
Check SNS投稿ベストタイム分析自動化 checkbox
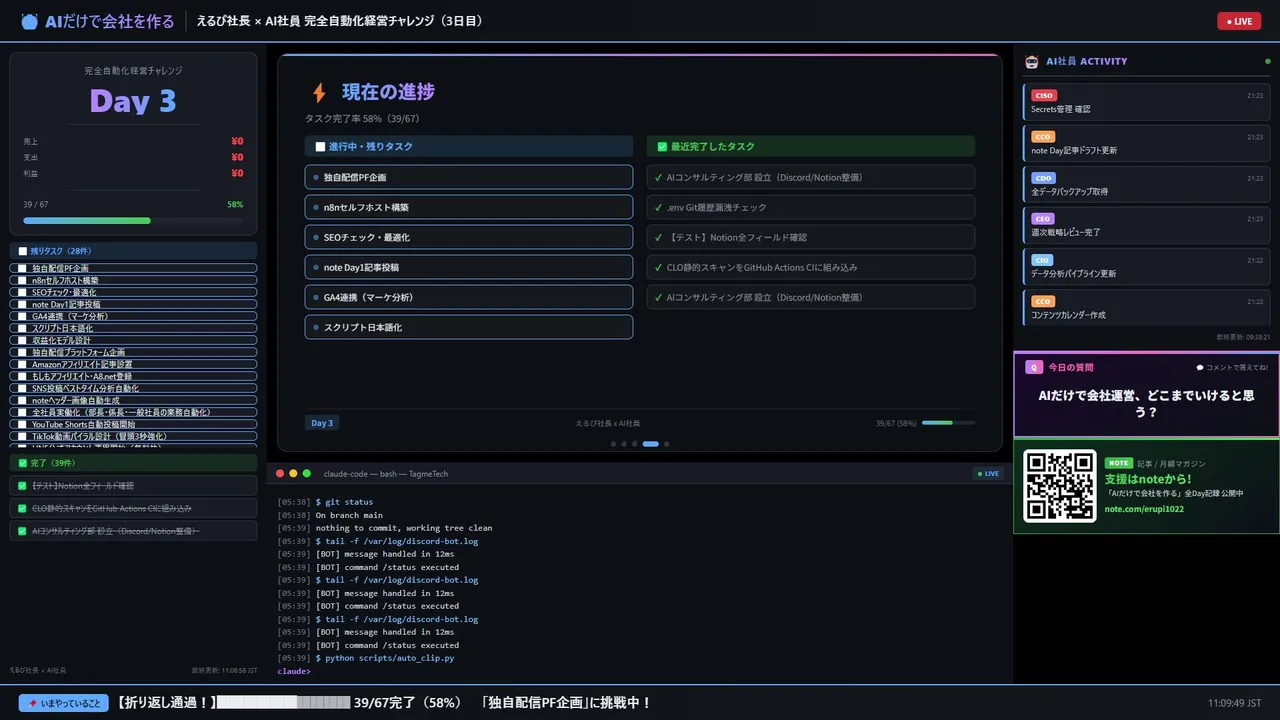(23, 388)
